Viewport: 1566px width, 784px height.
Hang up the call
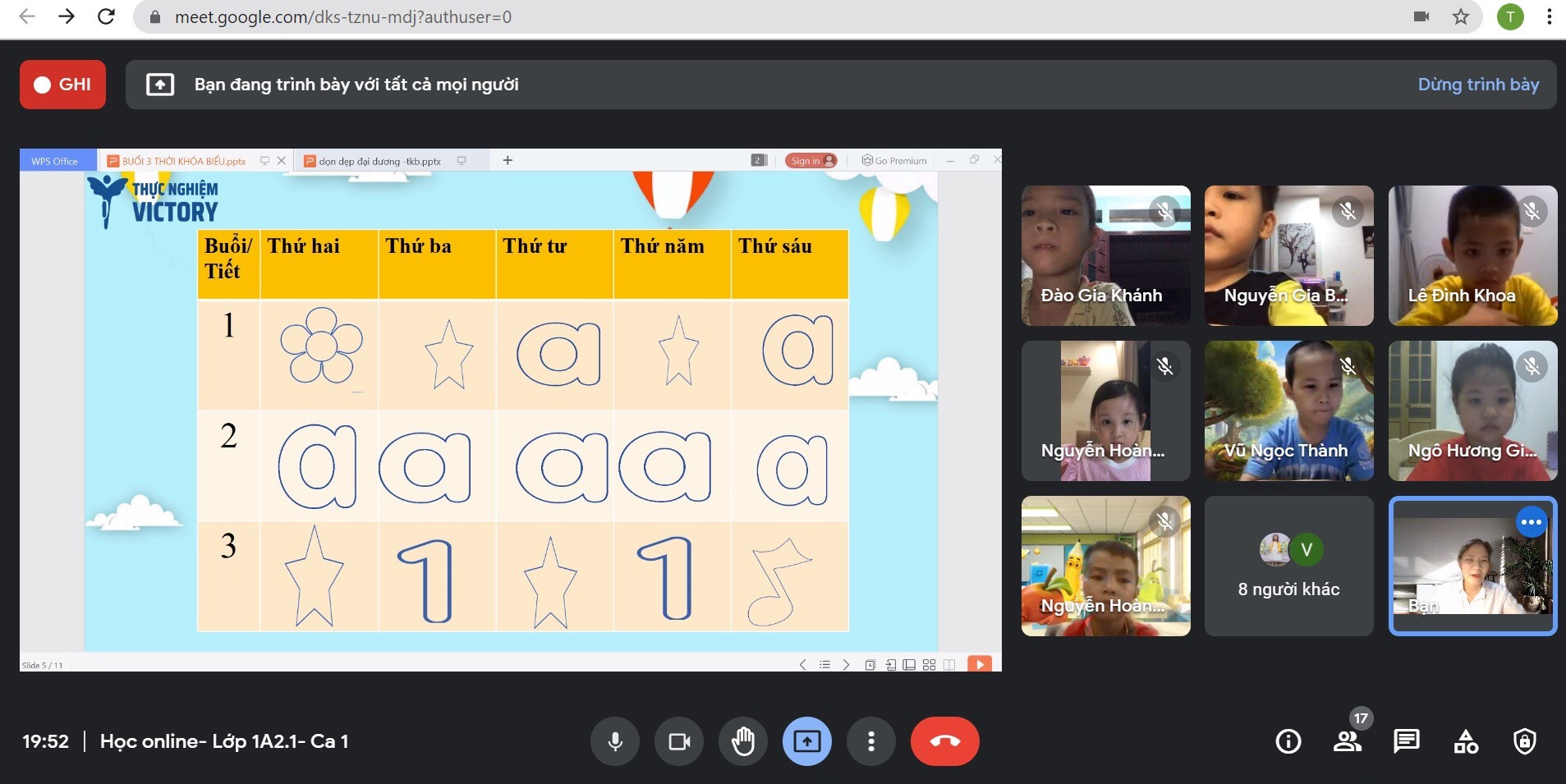pos(944,741)
